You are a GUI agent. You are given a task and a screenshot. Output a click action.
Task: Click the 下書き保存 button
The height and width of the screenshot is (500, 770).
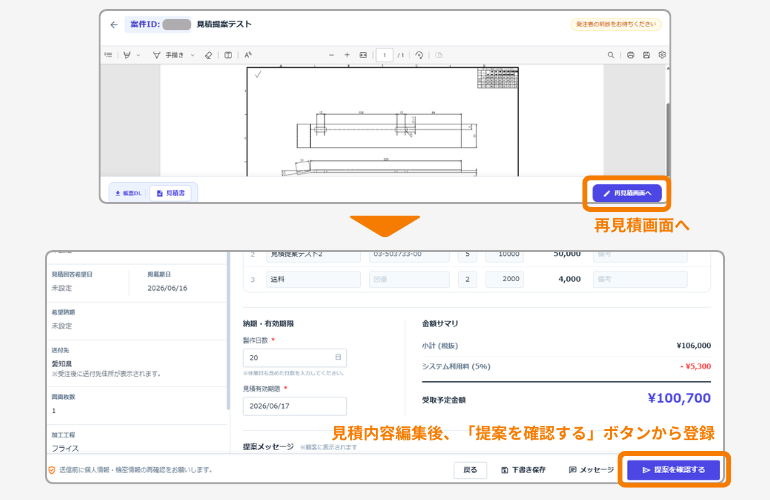coord(523,470)
